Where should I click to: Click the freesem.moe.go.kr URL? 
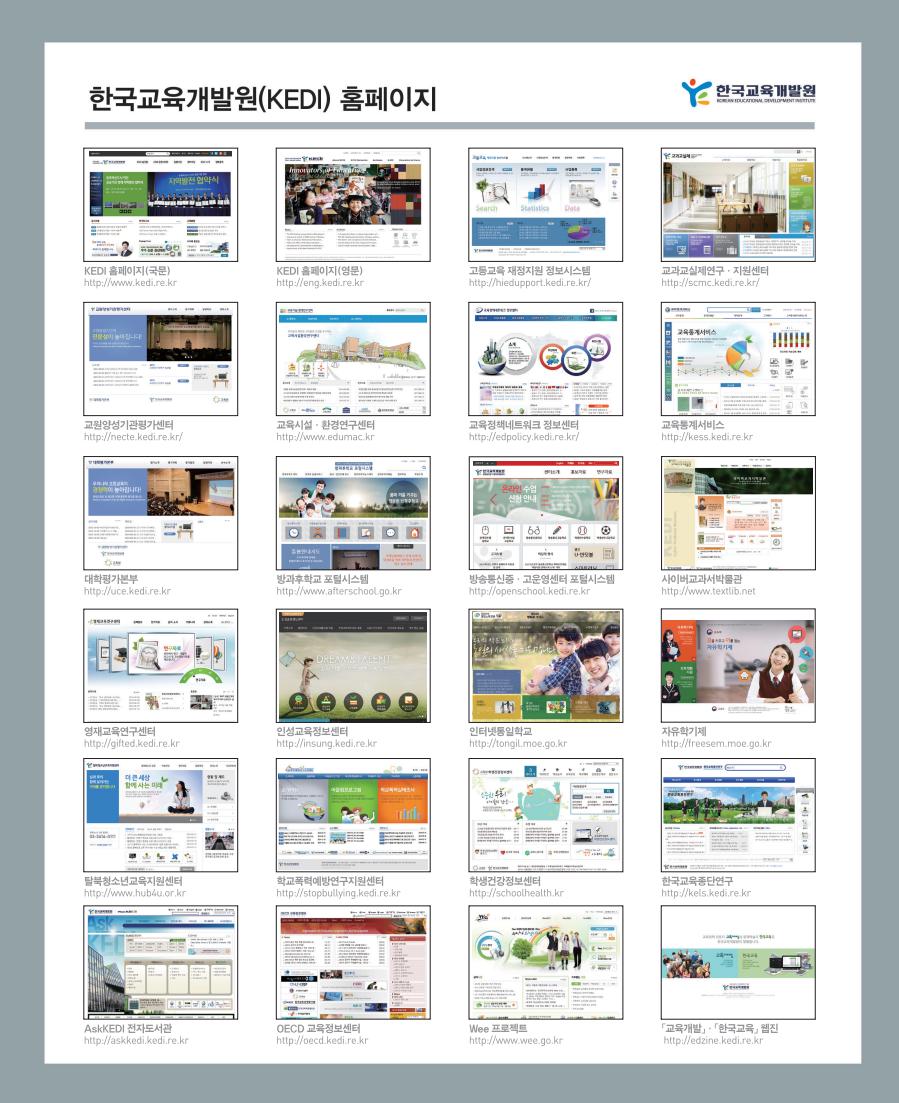click(x=716, y=744)
